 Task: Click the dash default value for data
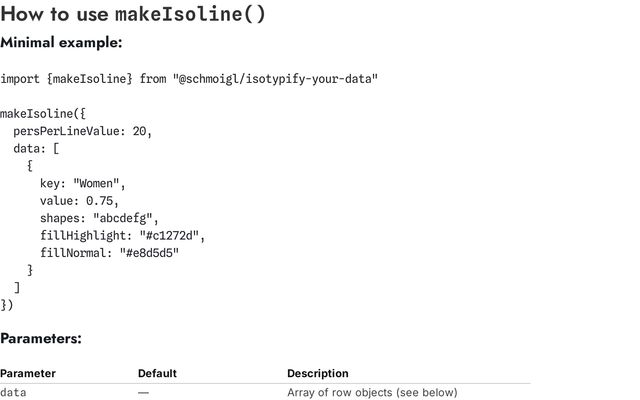tap(143, 392)
